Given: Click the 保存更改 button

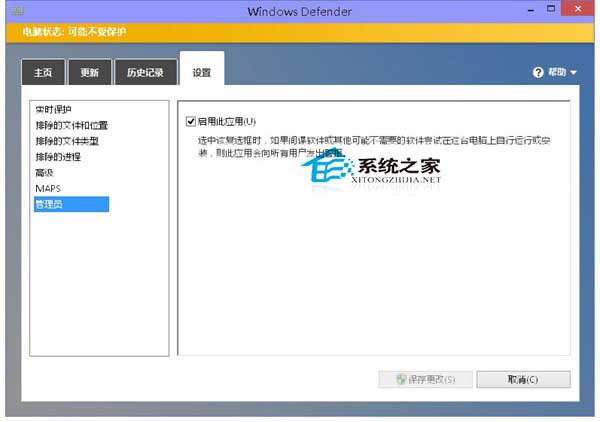Looking at the screenshot, I should [424, 380].
